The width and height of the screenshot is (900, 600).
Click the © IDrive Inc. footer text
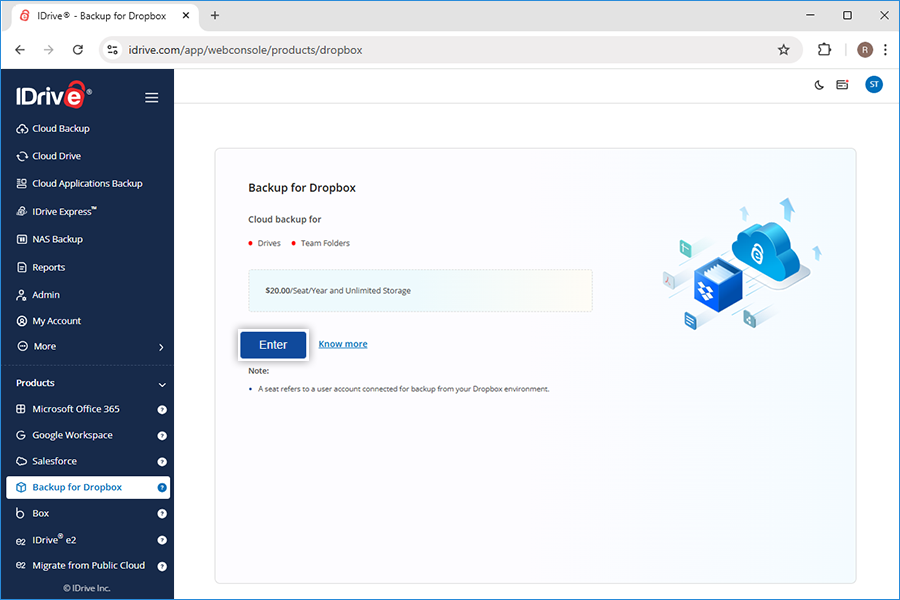pos(87,589)
